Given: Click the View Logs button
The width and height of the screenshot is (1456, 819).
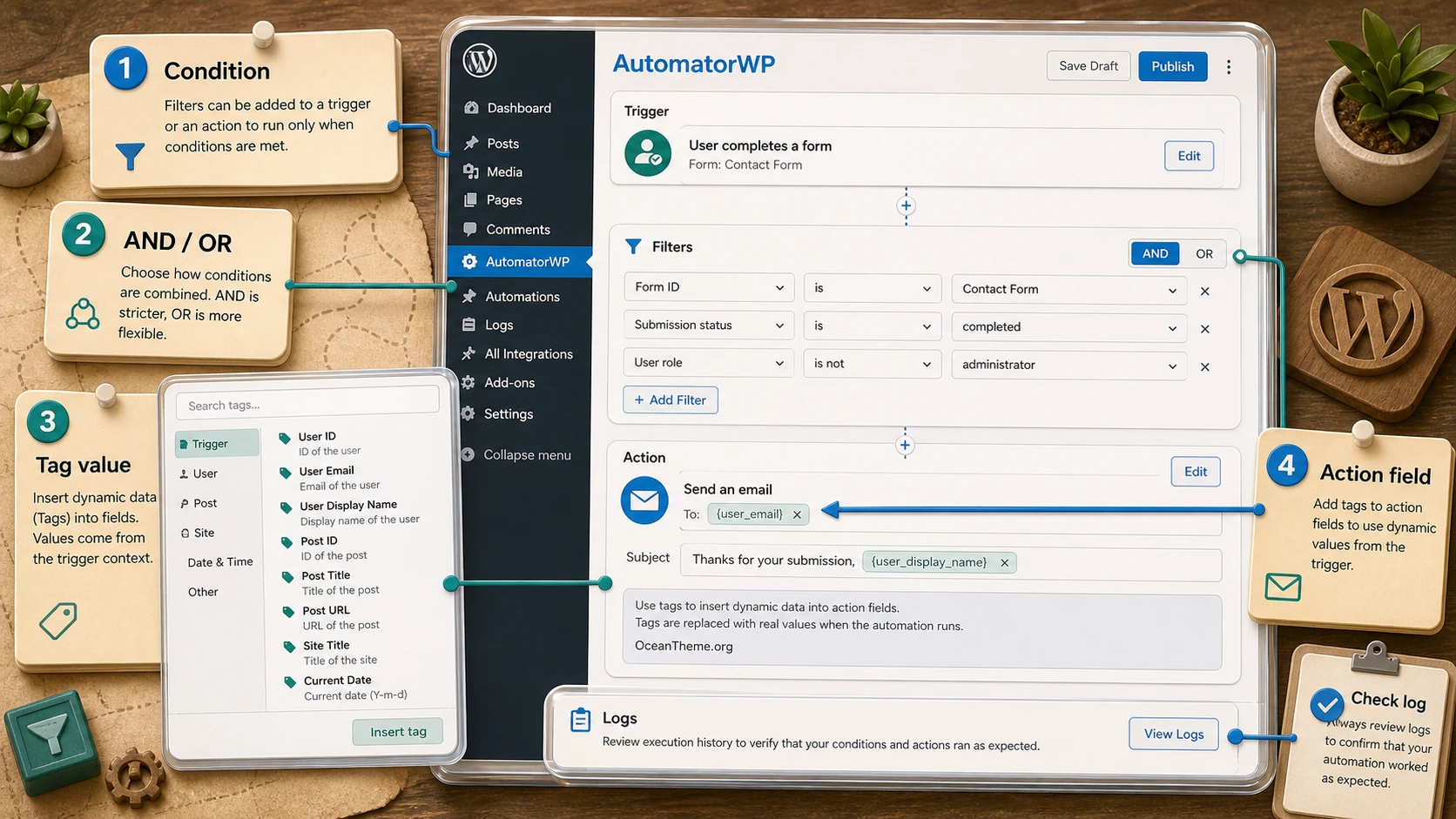Looking at the screenshot, I should tap(1174, 734).
